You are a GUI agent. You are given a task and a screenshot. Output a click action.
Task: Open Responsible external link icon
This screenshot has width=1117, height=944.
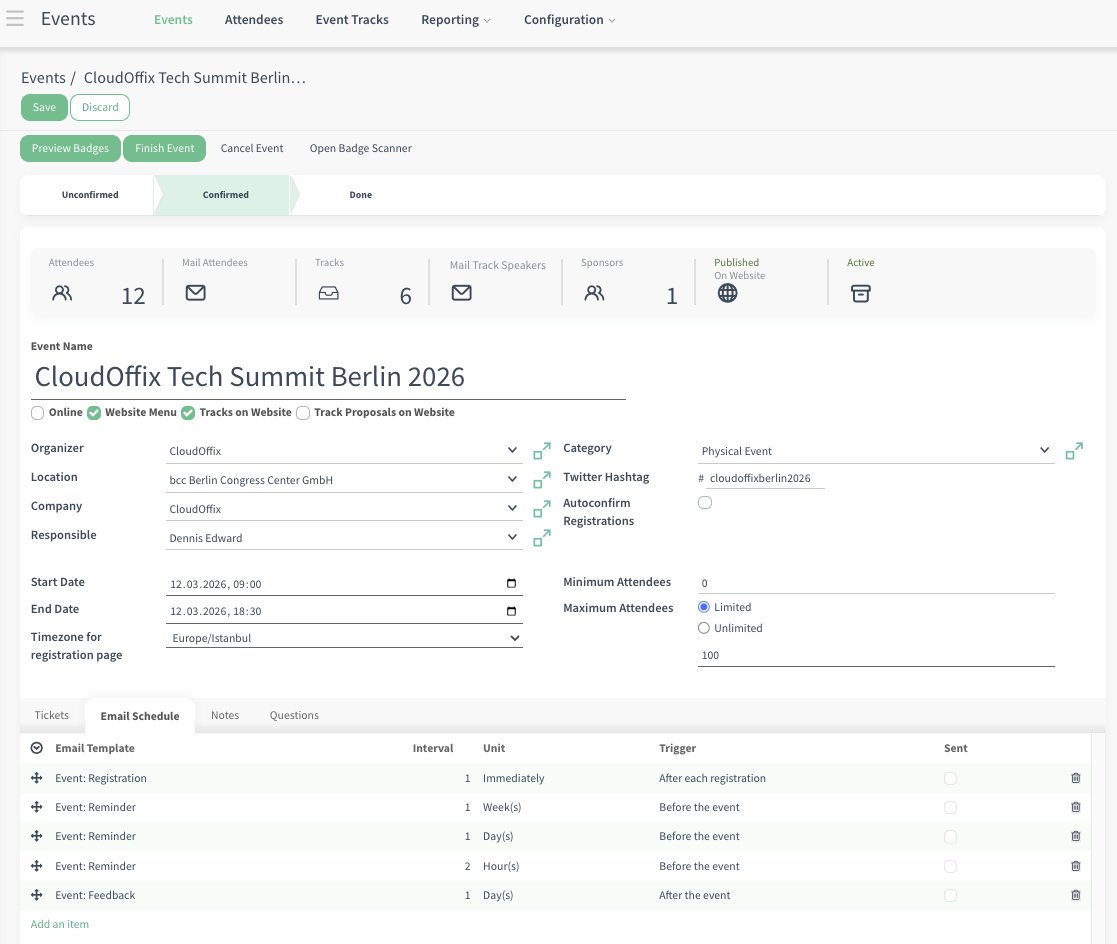[x=541, y=538]
